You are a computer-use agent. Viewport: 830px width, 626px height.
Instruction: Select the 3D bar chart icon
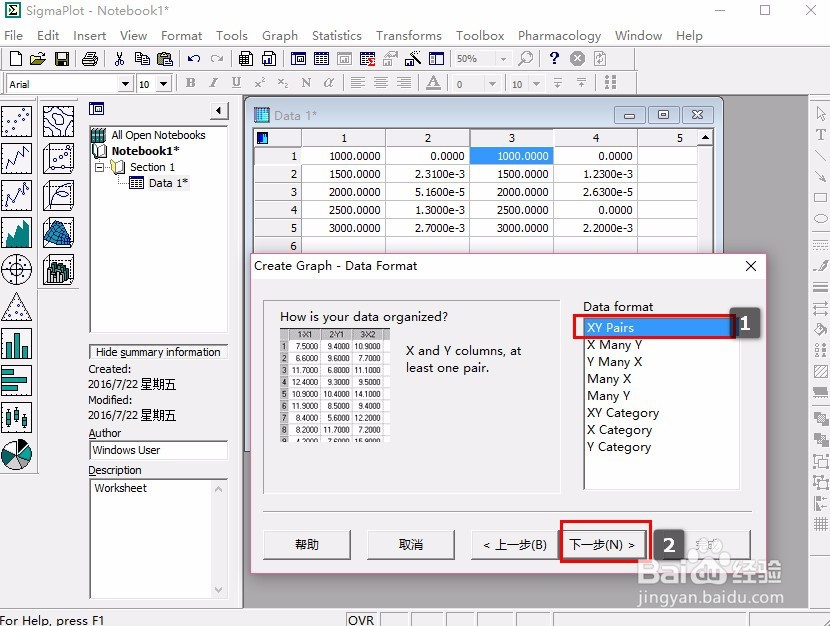58,269
